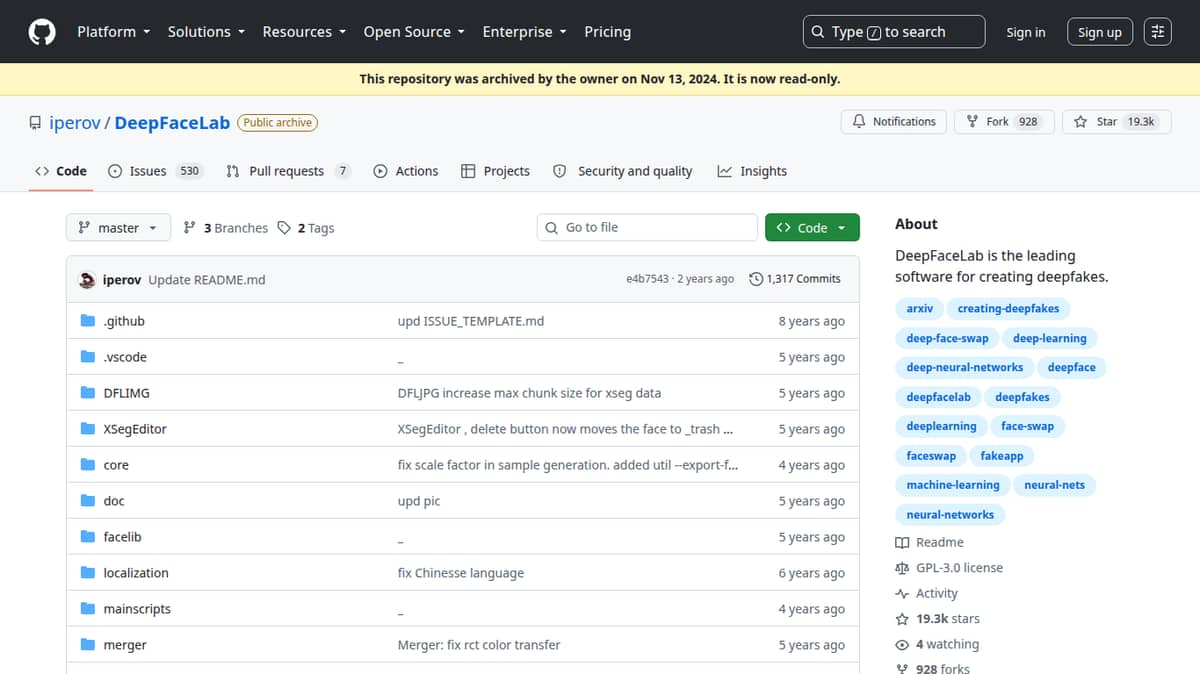Click the iperov avatar in commit row
Image resolution: width=1200 pixels, height=674 pixels.
coord(87,280)
